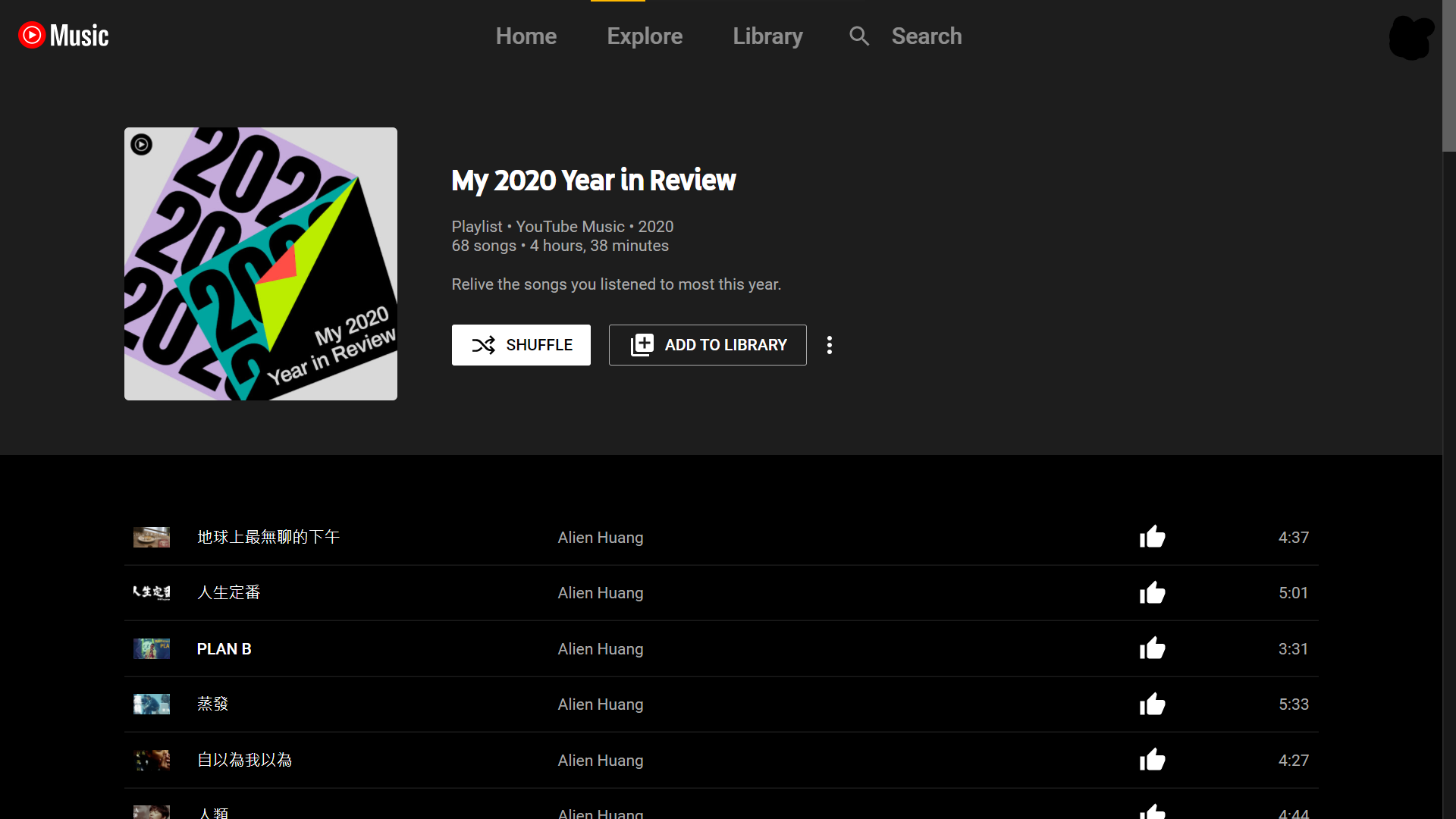Select song title 自以為我以為

(x=245, y=760)
